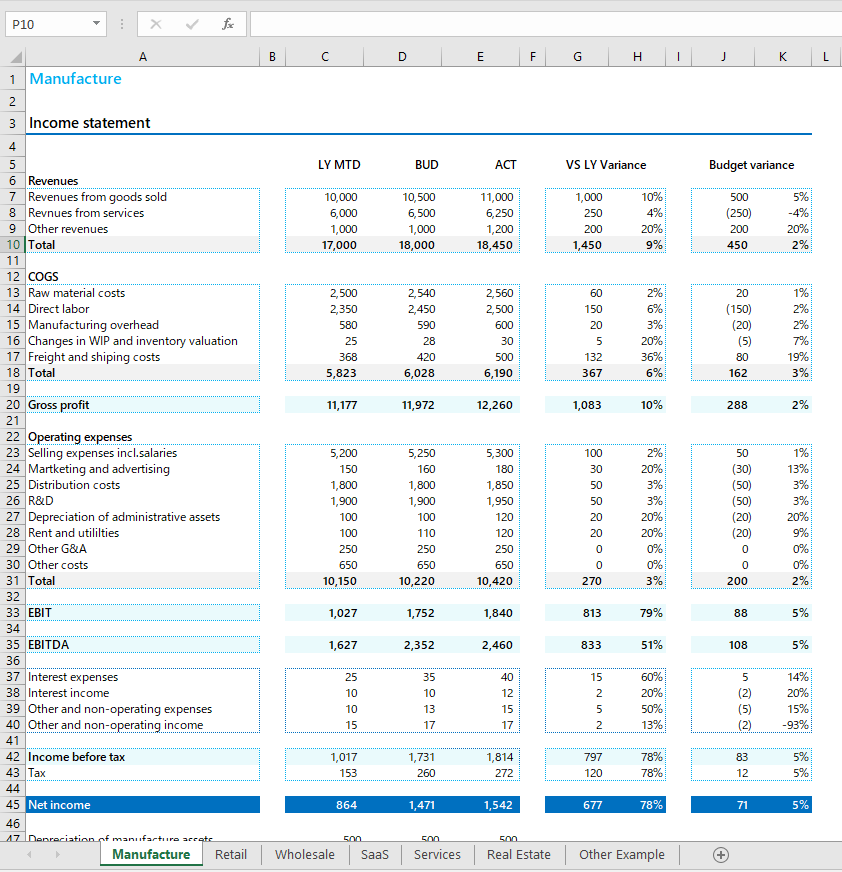Click the Name Box showing P10
Screen dimensions: 842x872
click(45, 24)
